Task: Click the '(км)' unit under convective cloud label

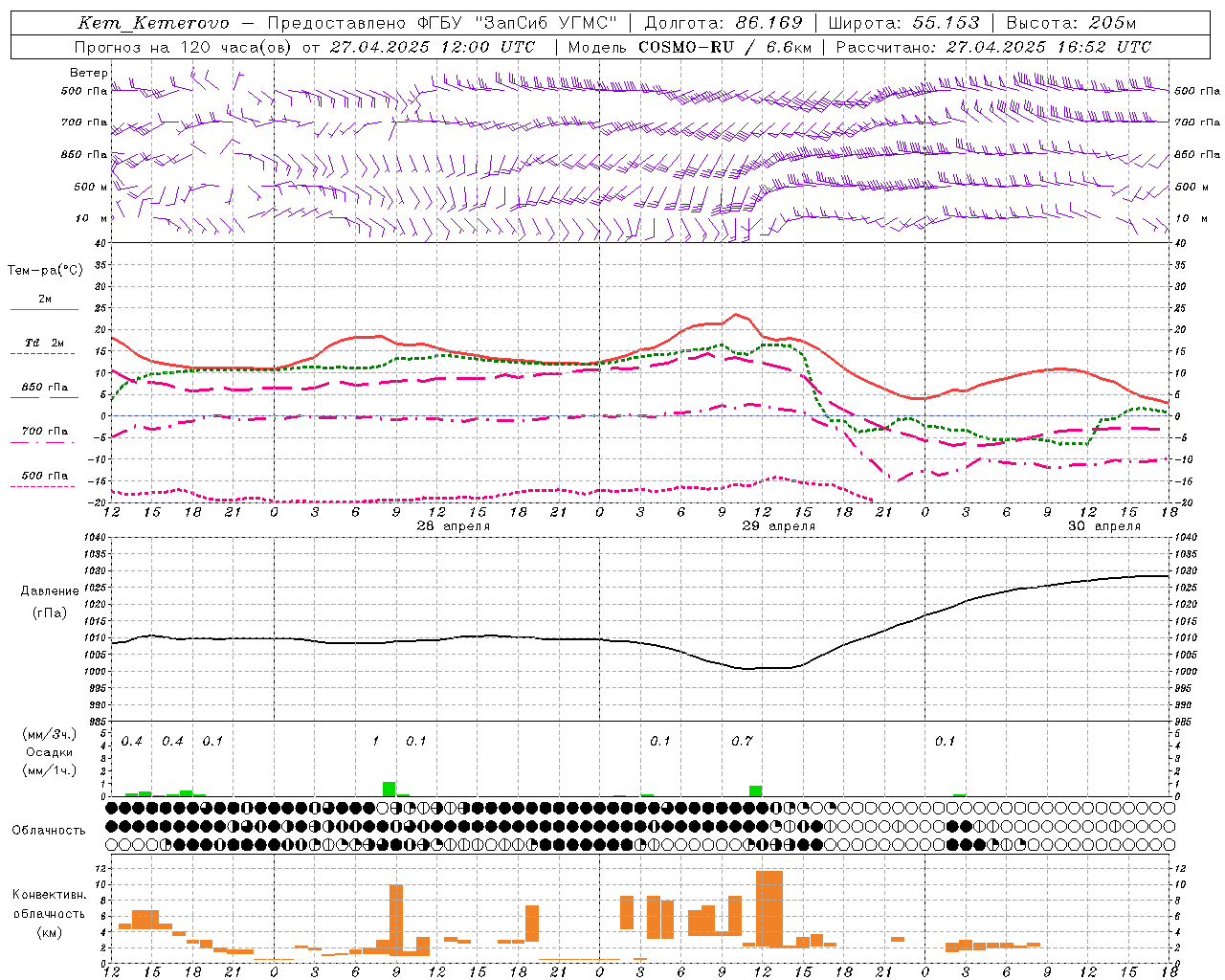Action: coord(49,932)
